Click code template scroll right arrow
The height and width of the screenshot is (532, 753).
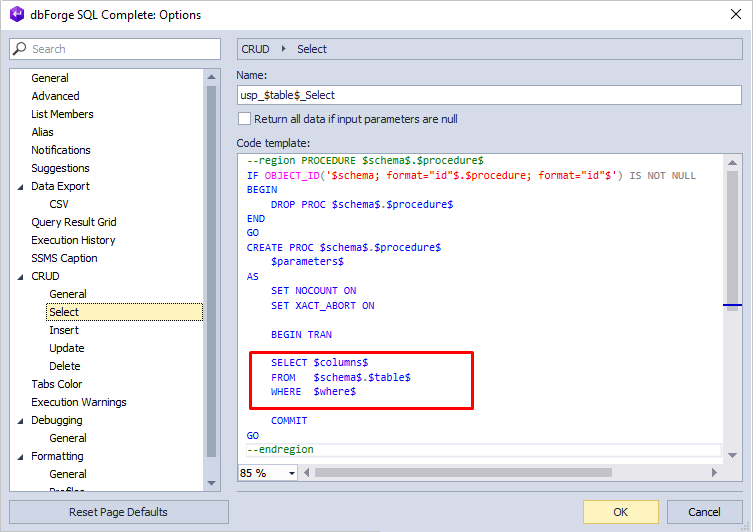pos(714,472)
